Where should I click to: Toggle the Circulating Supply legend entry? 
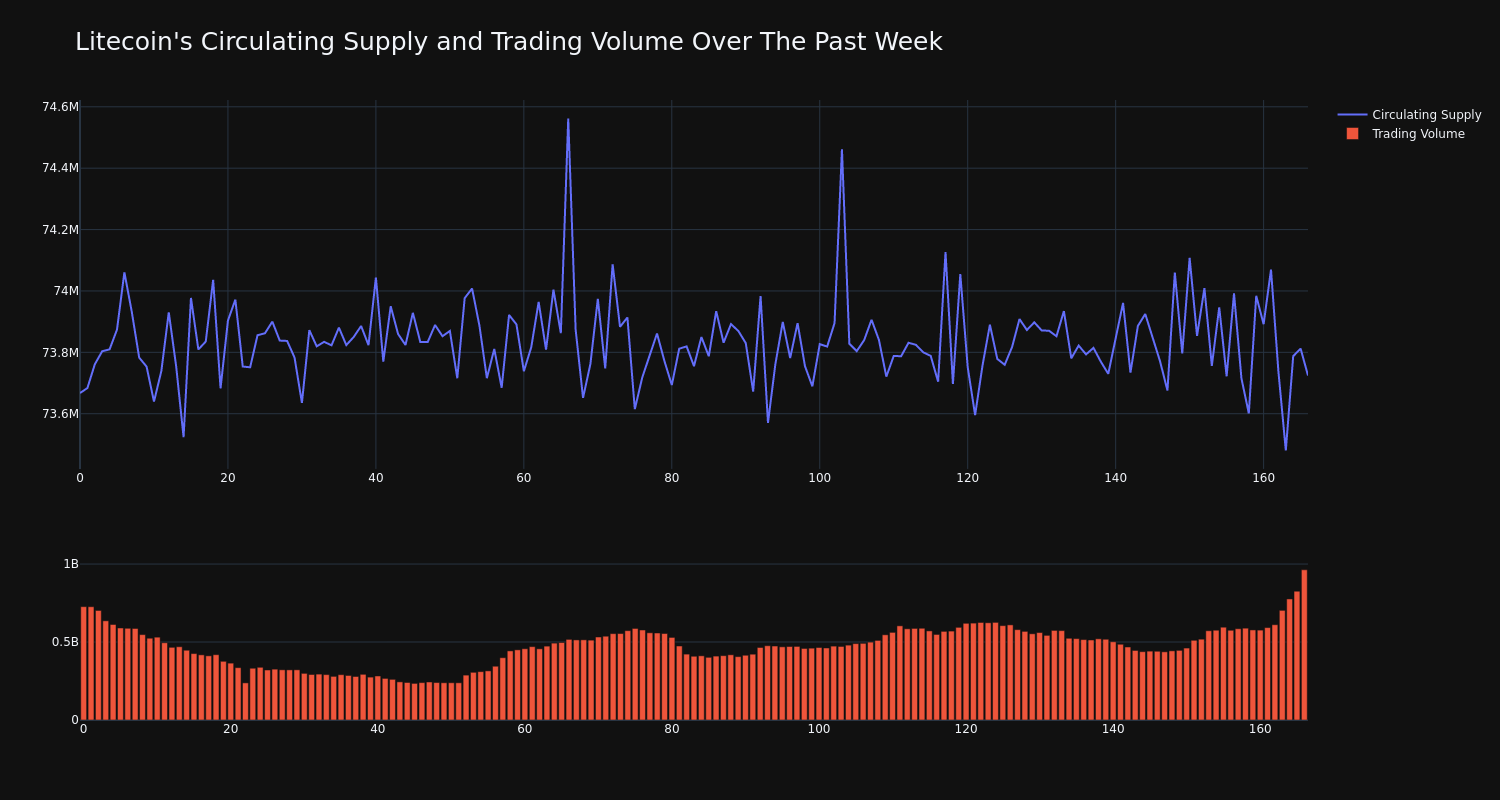tap(1409, 115)
